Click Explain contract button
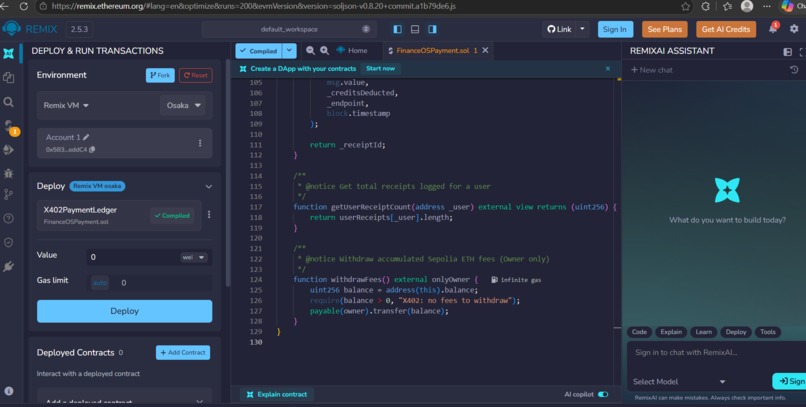Viewport: 806px width, 407px height. pos(277,394)
